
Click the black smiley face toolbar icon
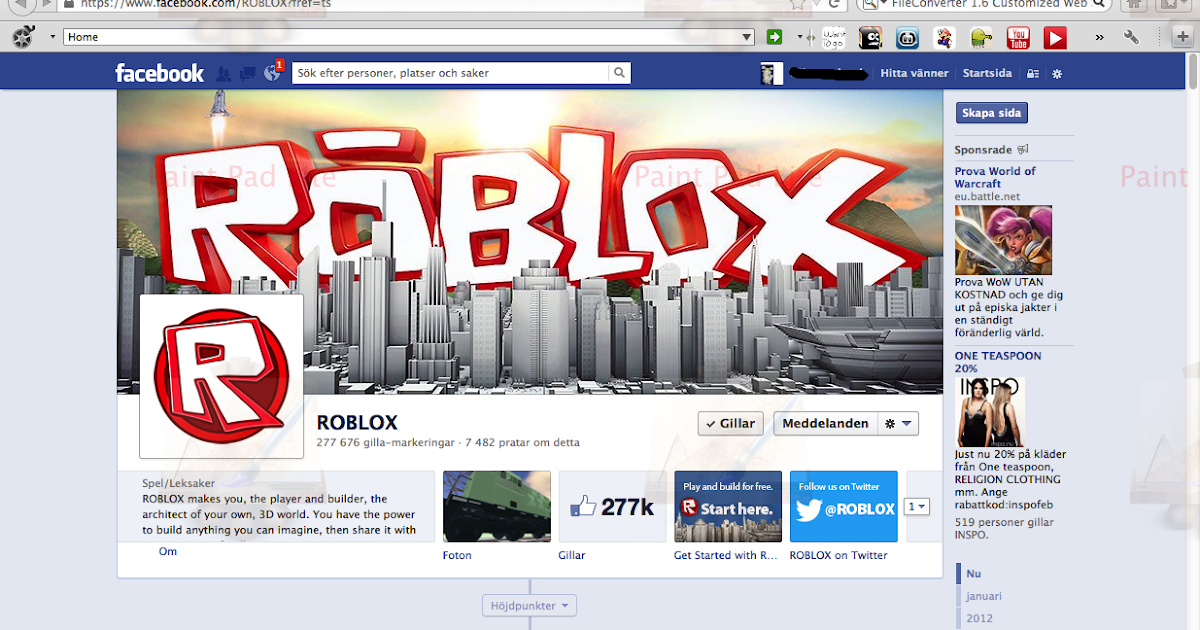(x=871, y=38)
